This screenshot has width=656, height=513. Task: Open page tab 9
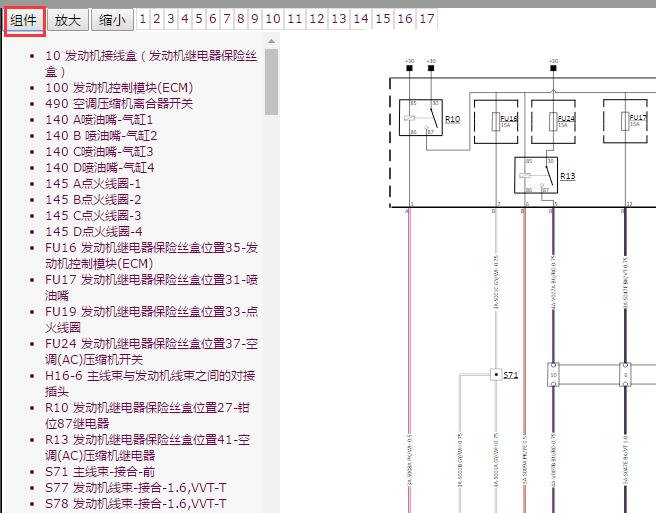[x=254, y=19]
